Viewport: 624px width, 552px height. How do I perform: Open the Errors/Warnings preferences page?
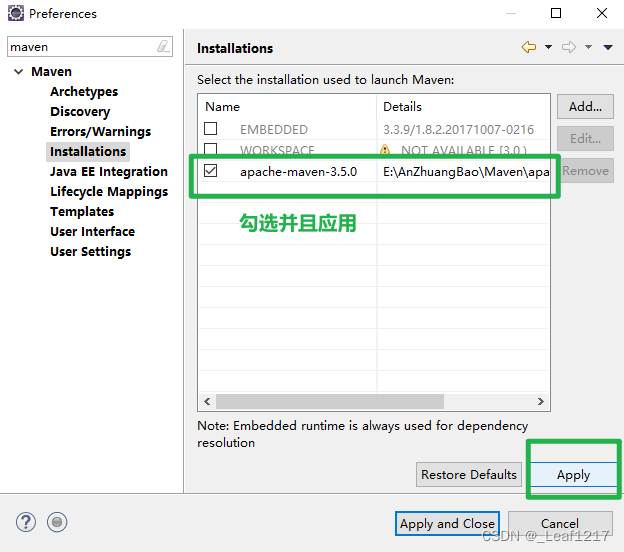pyautogui.click(x=100, y=131)
